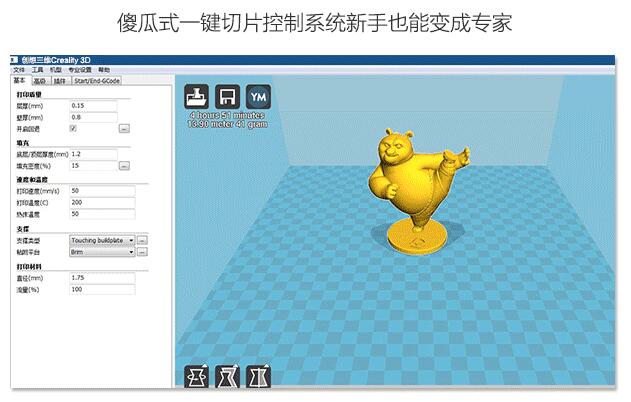This screenshot has height=402, width=631.
Task: Open the 机型 menu
Action: coord(56,70)
